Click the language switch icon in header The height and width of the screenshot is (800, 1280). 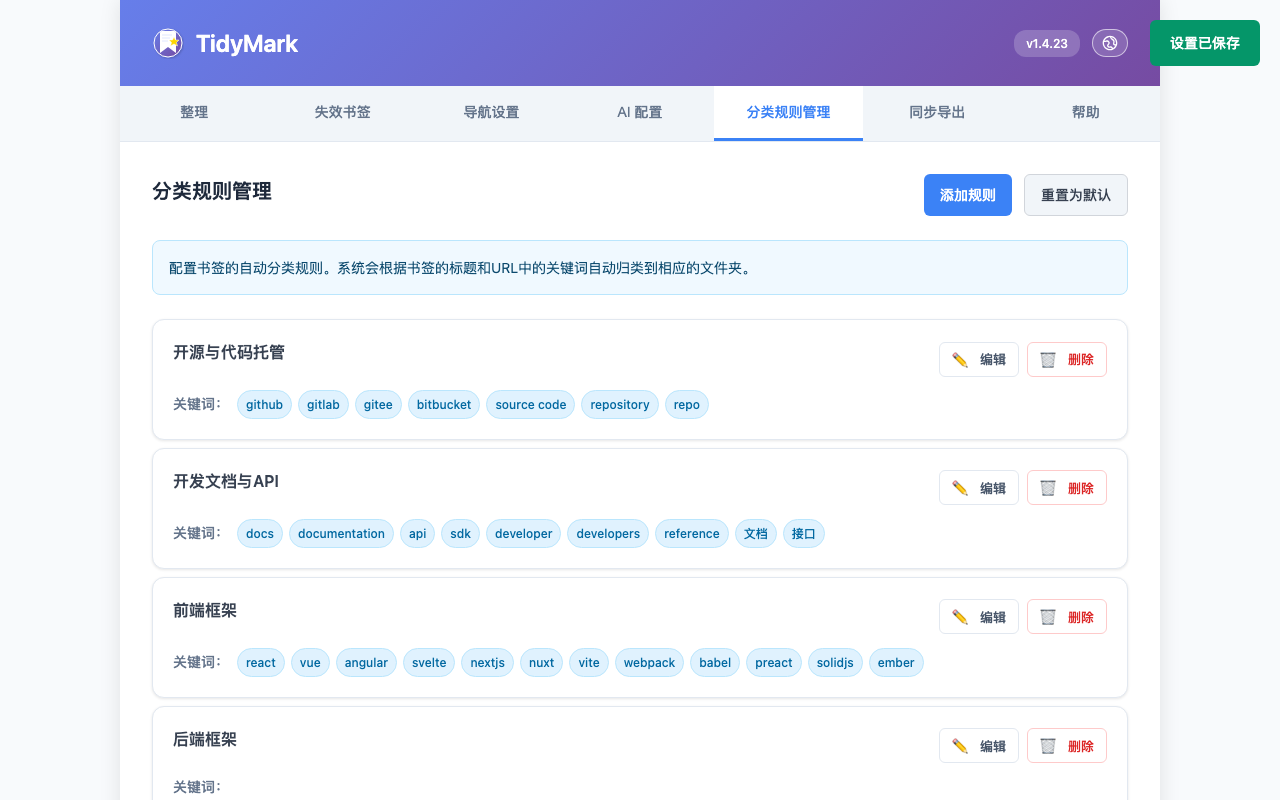point(1109,43)
